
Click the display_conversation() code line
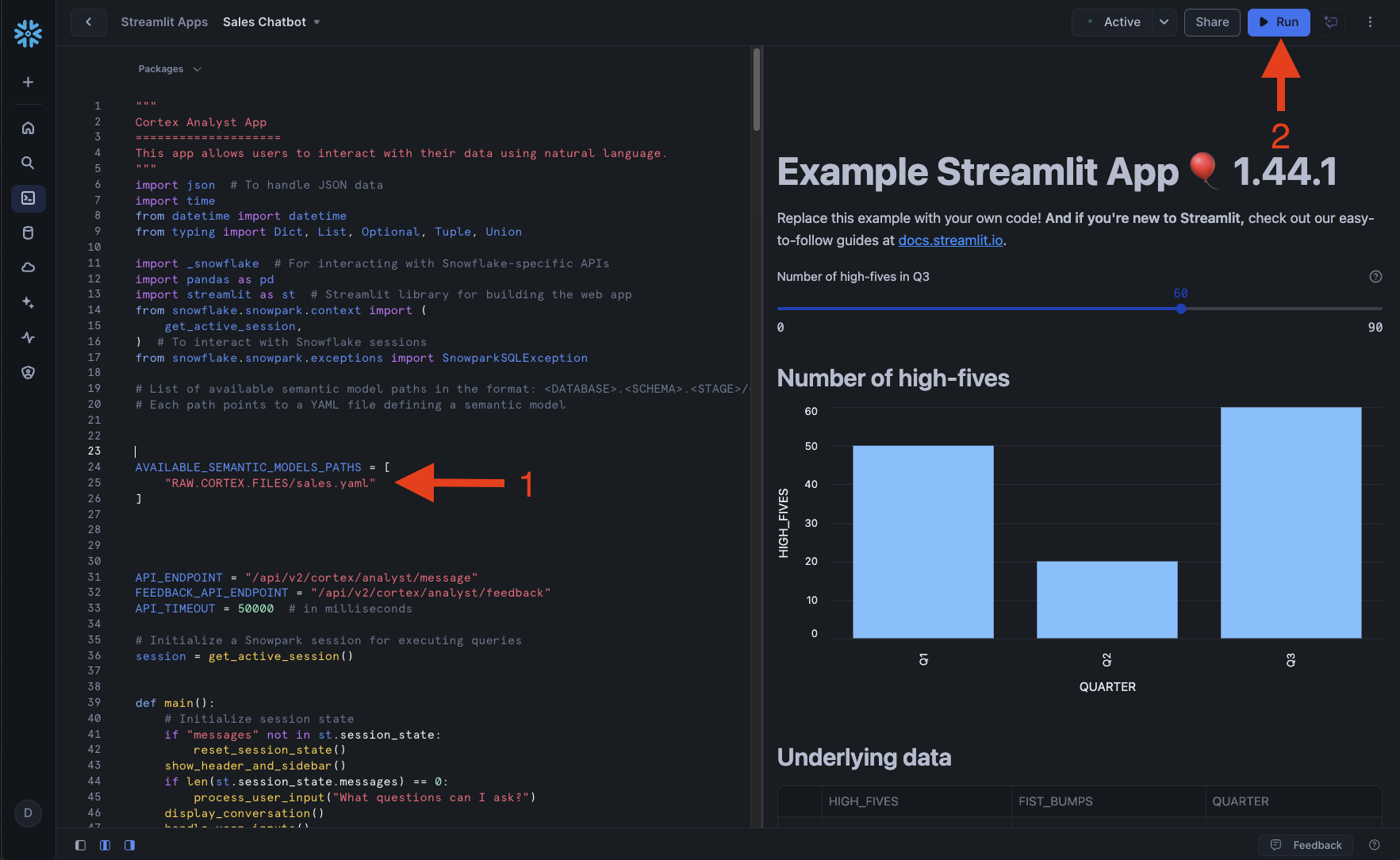[244, 813]
